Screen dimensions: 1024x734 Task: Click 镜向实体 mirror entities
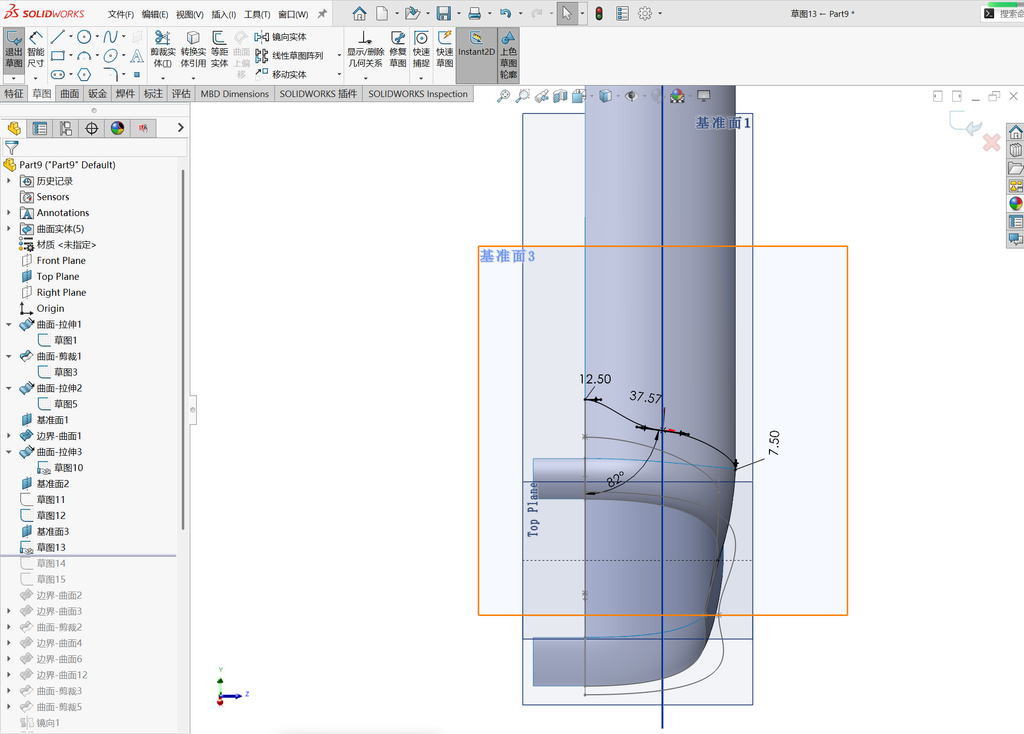(281, 37)
